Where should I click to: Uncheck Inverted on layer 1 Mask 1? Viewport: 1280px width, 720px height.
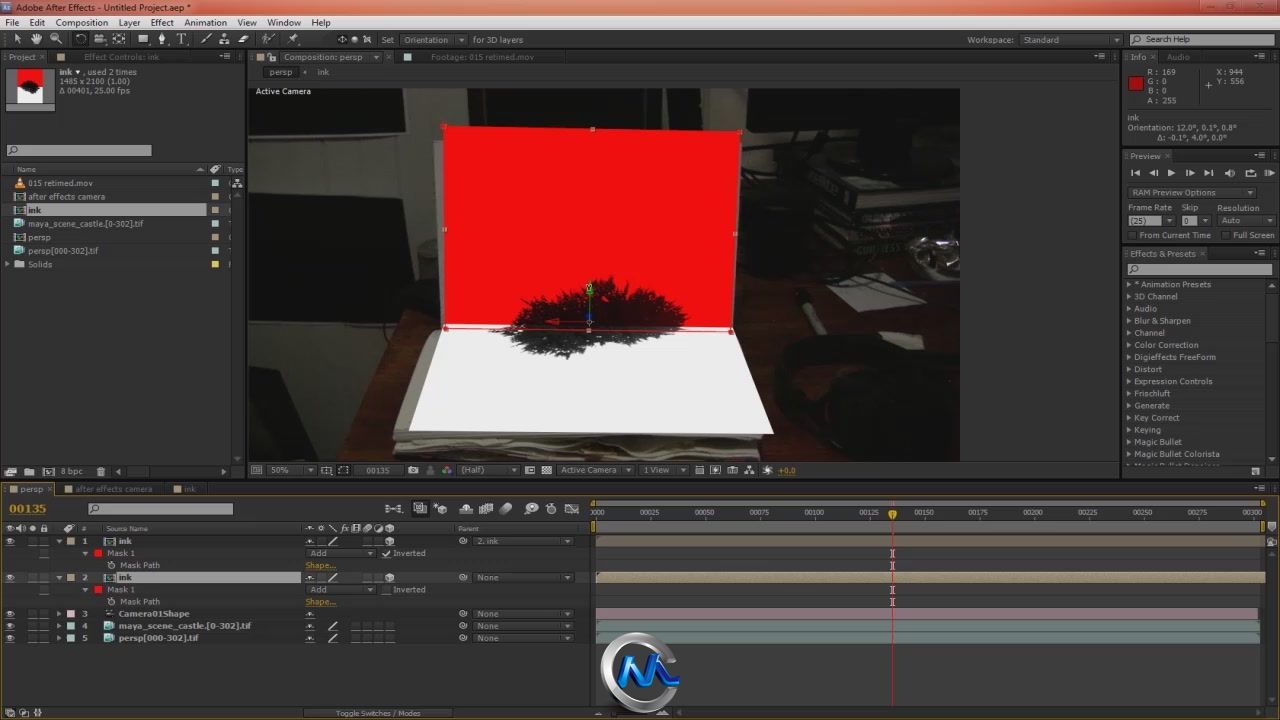click(x=386, y=553)
